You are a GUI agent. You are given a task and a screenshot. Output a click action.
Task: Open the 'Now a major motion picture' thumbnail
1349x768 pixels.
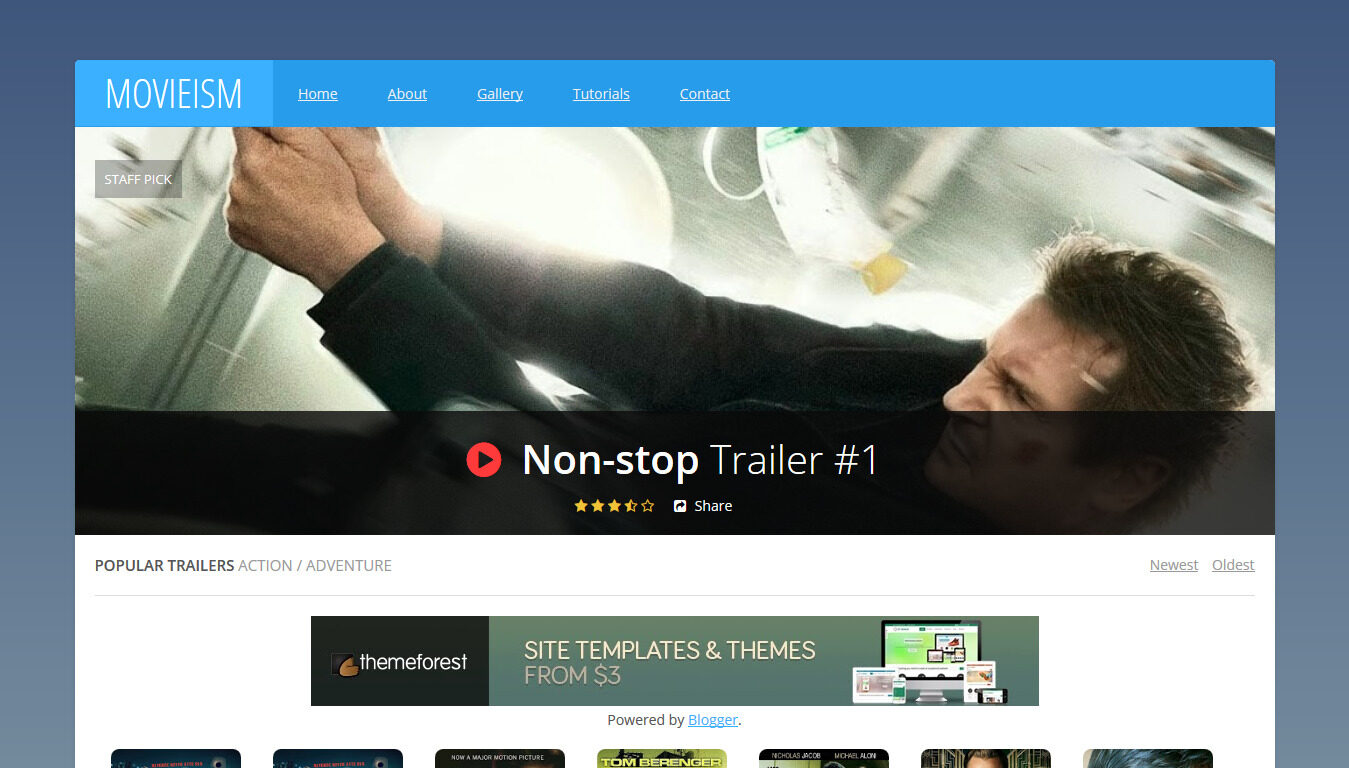point(500,759)
